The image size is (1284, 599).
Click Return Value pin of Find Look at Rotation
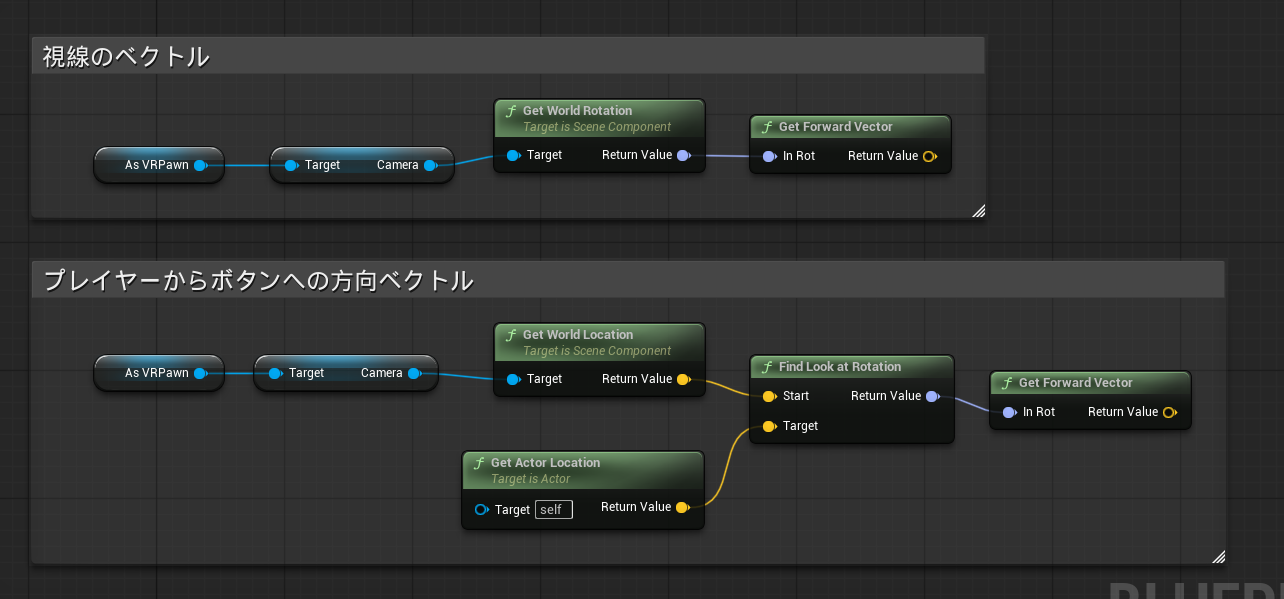coord(932,396)
